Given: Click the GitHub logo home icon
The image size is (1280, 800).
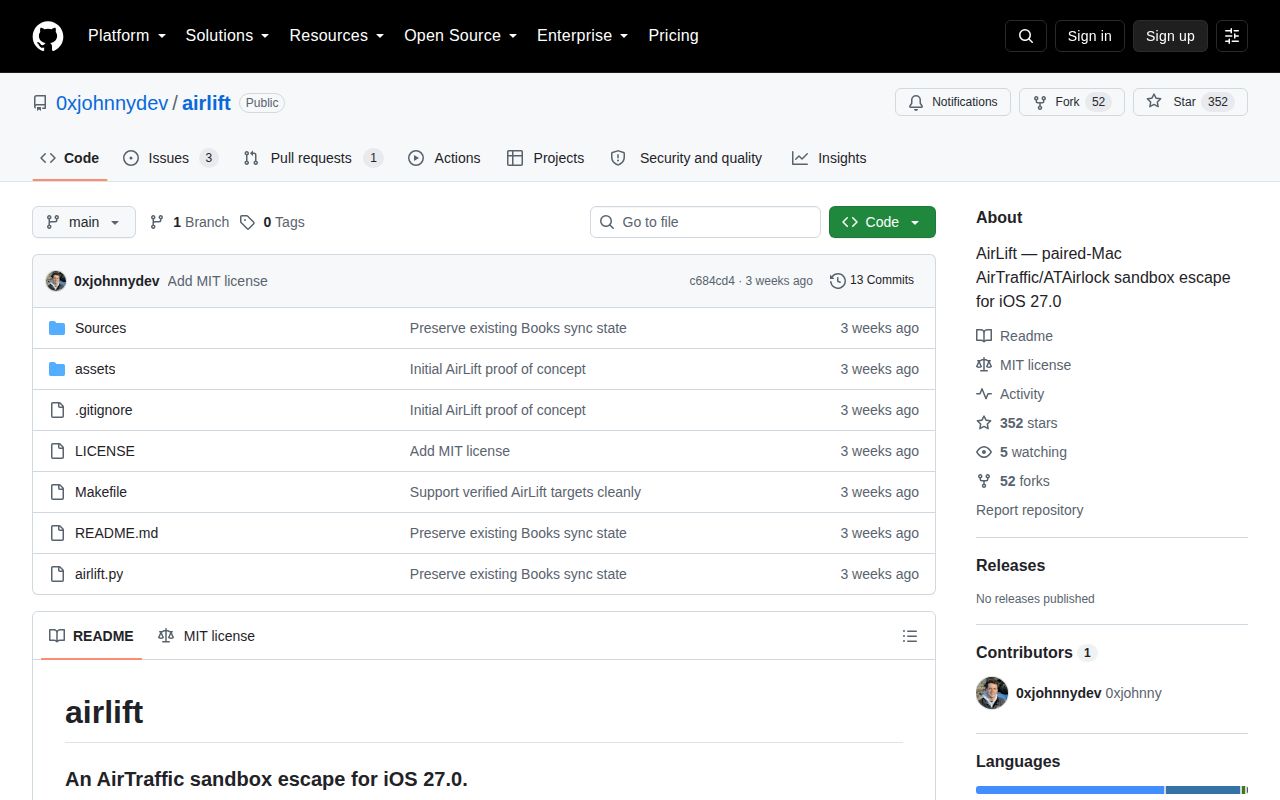Looking at the screenshot, I should pos(48,36).
